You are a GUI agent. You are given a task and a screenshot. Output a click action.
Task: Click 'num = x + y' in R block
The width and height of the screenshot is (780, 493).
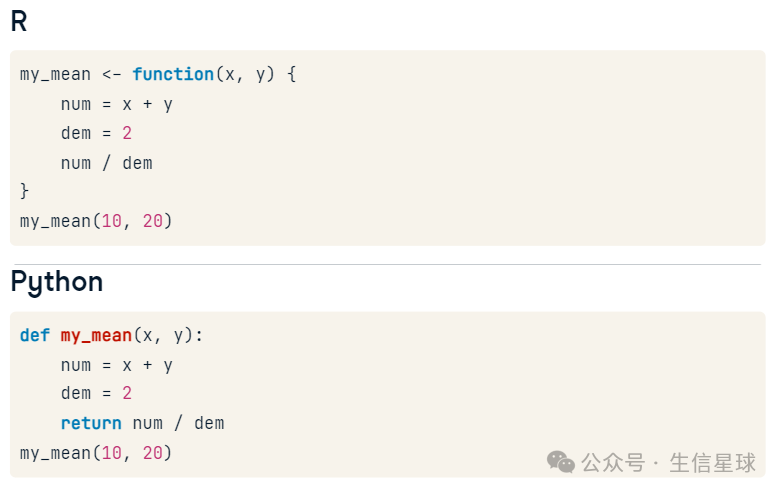pos(117,104)
